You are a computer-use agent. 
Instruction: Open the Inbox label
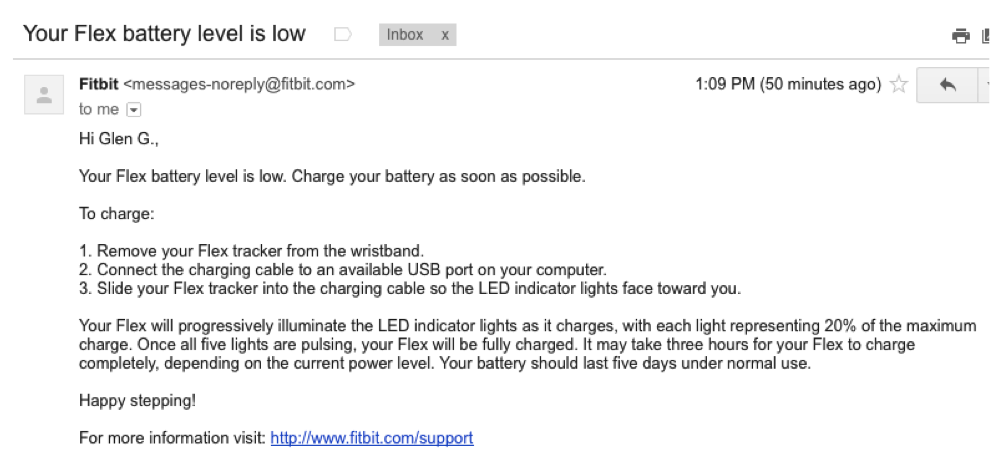pos(405,35)
